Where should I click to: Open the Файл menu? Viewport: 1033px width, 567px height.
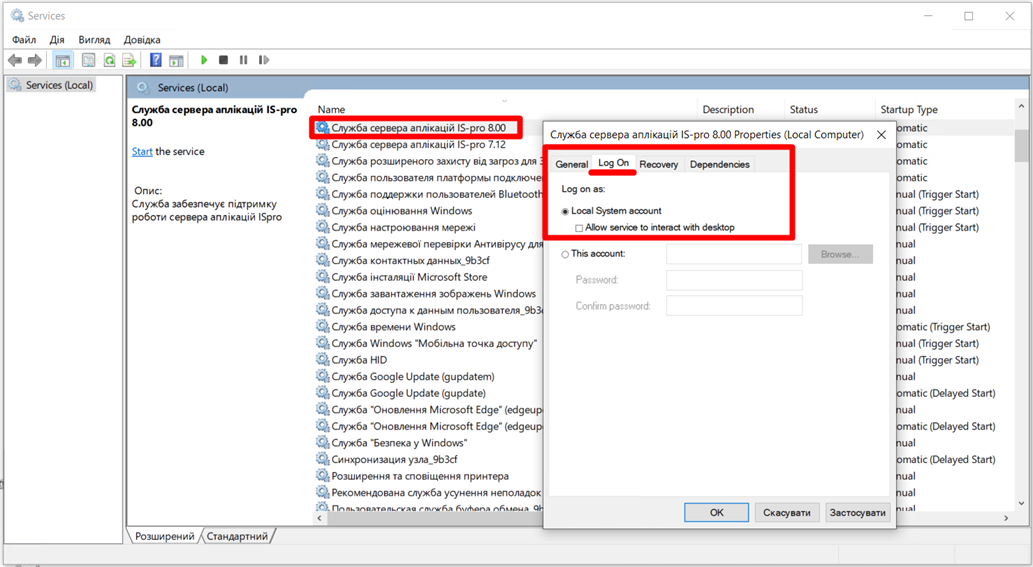(x=24, y=40)
